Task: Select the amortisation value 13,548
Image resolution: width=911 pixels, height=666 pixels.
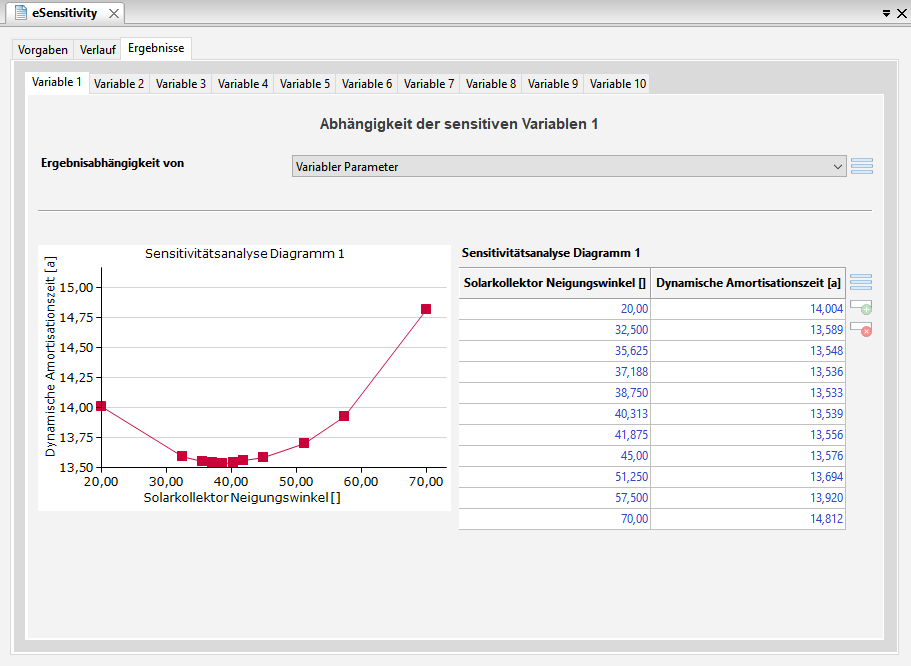Action: 748,351
